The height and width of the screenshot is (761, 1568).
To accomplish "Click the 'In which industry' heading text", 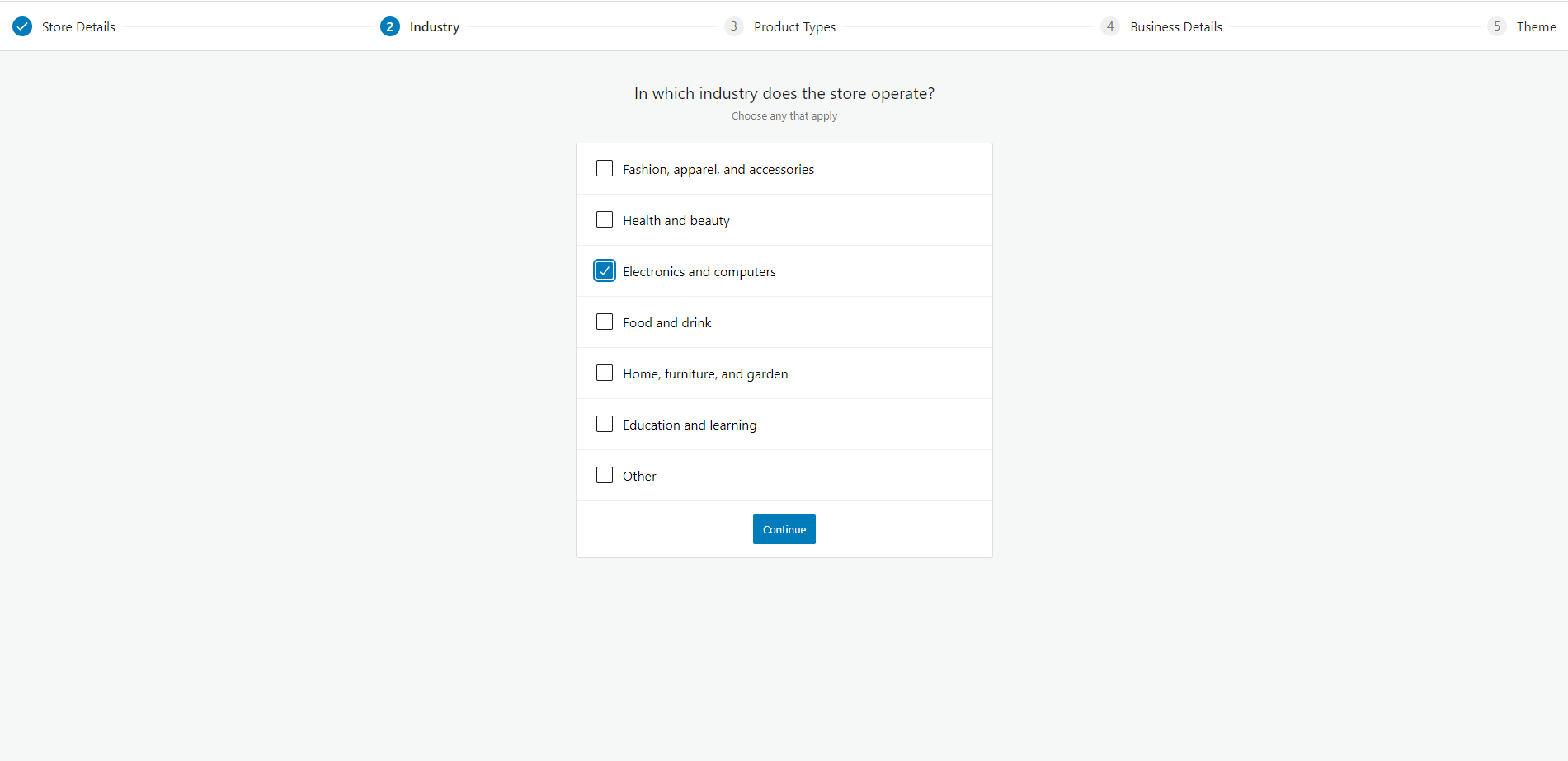I will (x=784, y=93).
